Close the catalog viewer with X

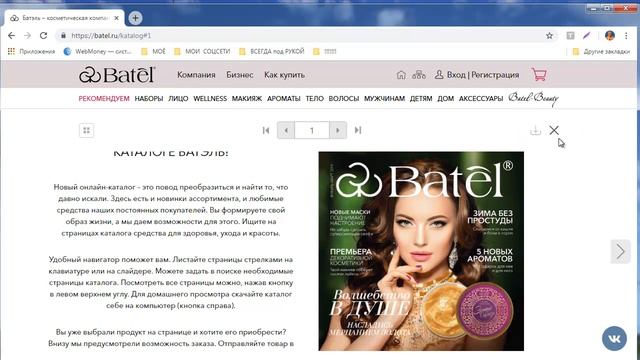tap(554, 130)
